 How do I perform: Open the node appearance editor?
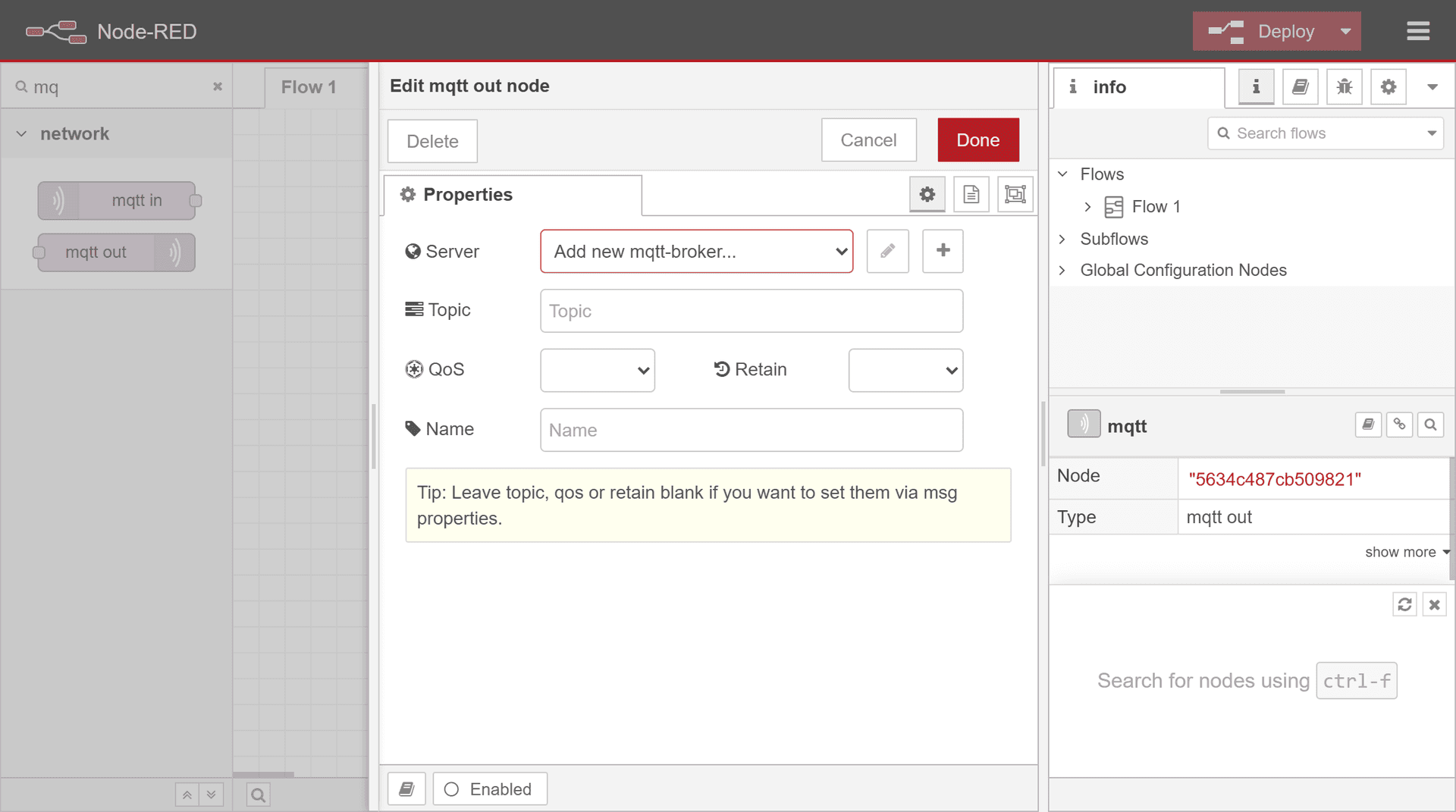tap(1015, 194)
